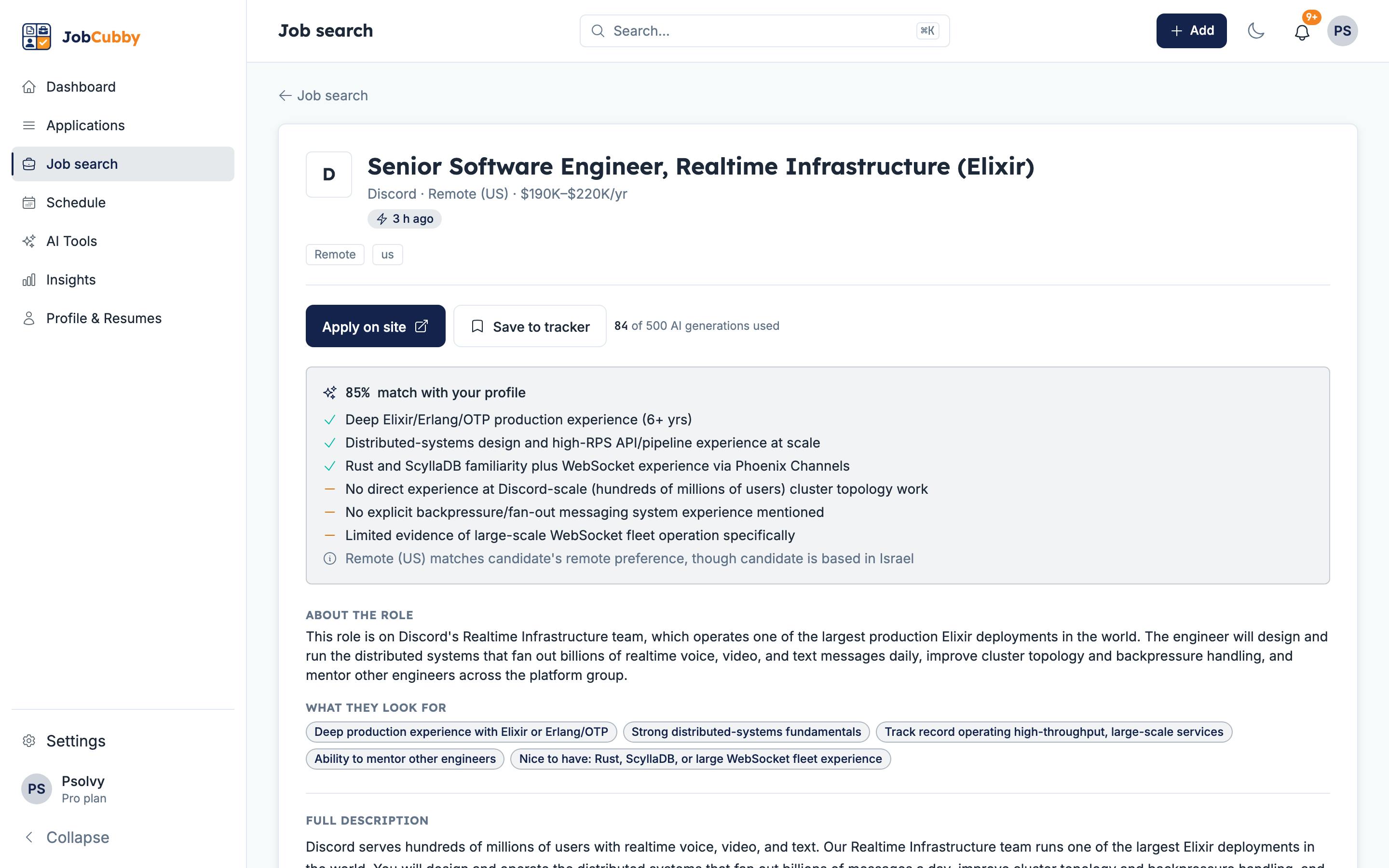
Task: Click the Schedule calendar icon
Action: click(x=29, y=203)
